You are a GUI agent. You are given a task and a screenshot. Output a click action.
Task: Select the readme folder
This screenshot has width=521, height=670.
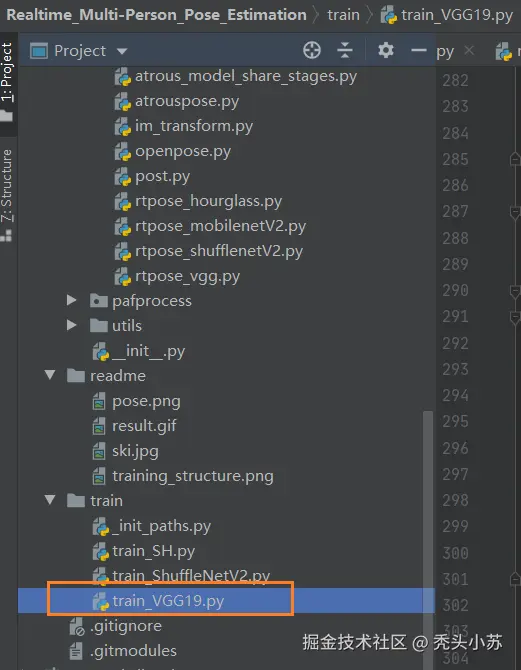(118, 376)
